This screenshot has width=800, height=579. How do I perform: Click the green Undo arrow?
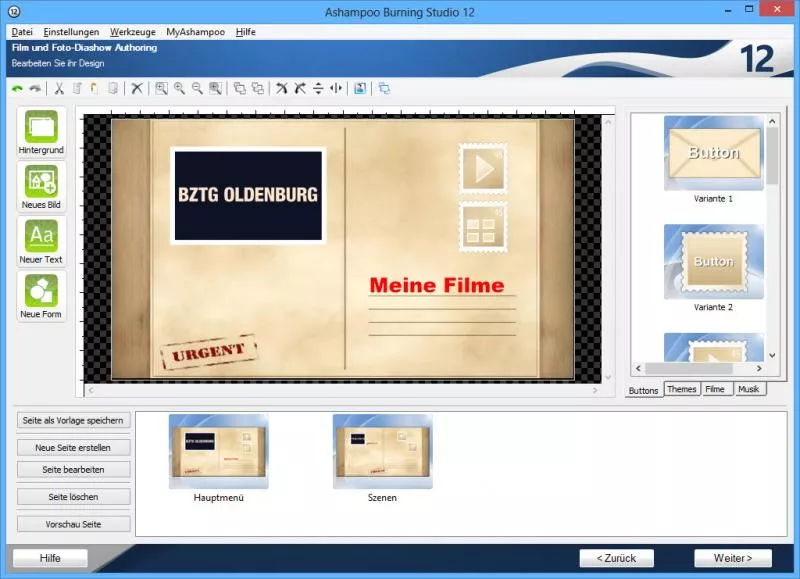(x=17, y=89)
